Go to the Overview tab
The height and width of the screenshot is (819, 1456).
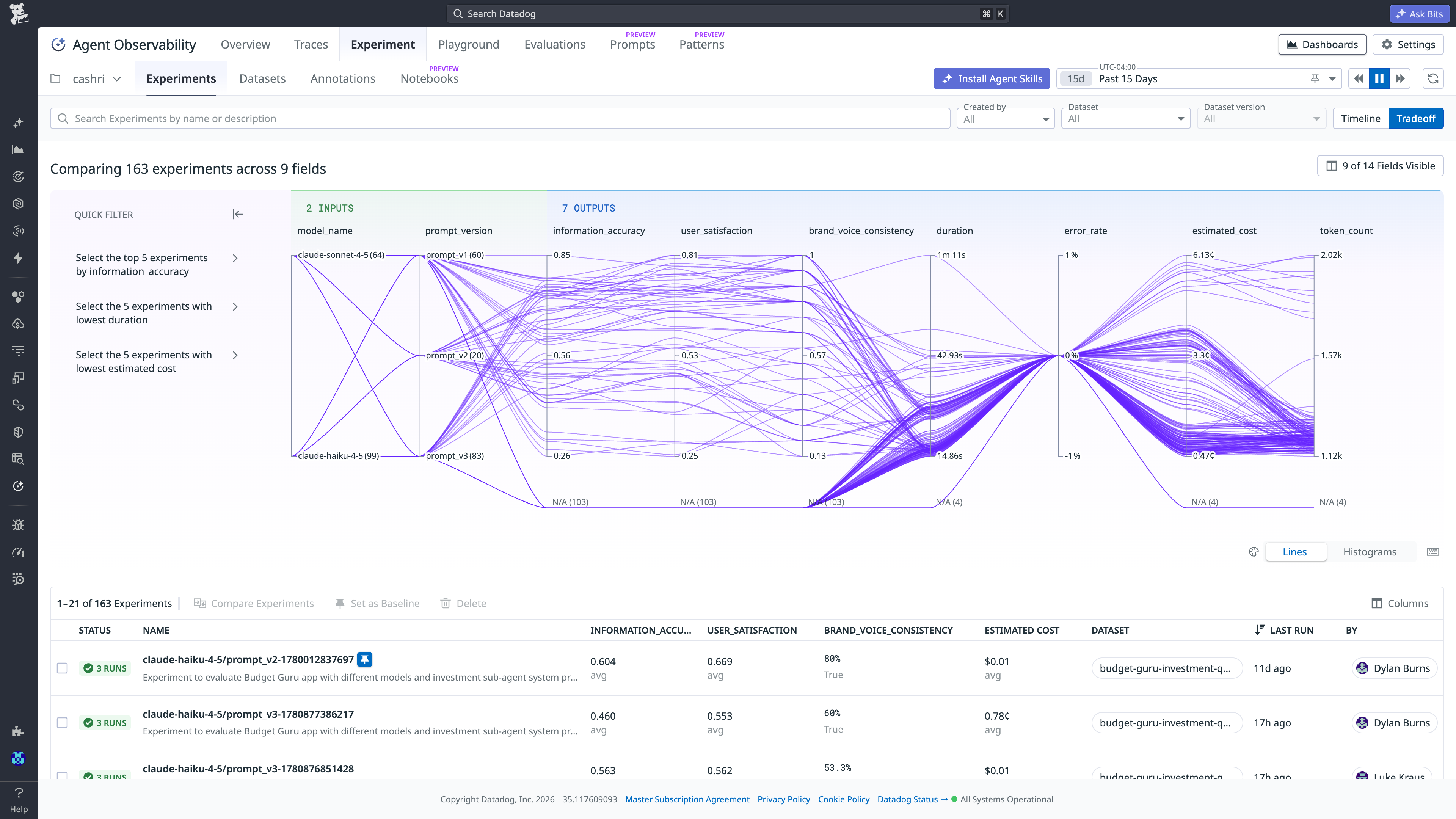click(x=245, y=44)
